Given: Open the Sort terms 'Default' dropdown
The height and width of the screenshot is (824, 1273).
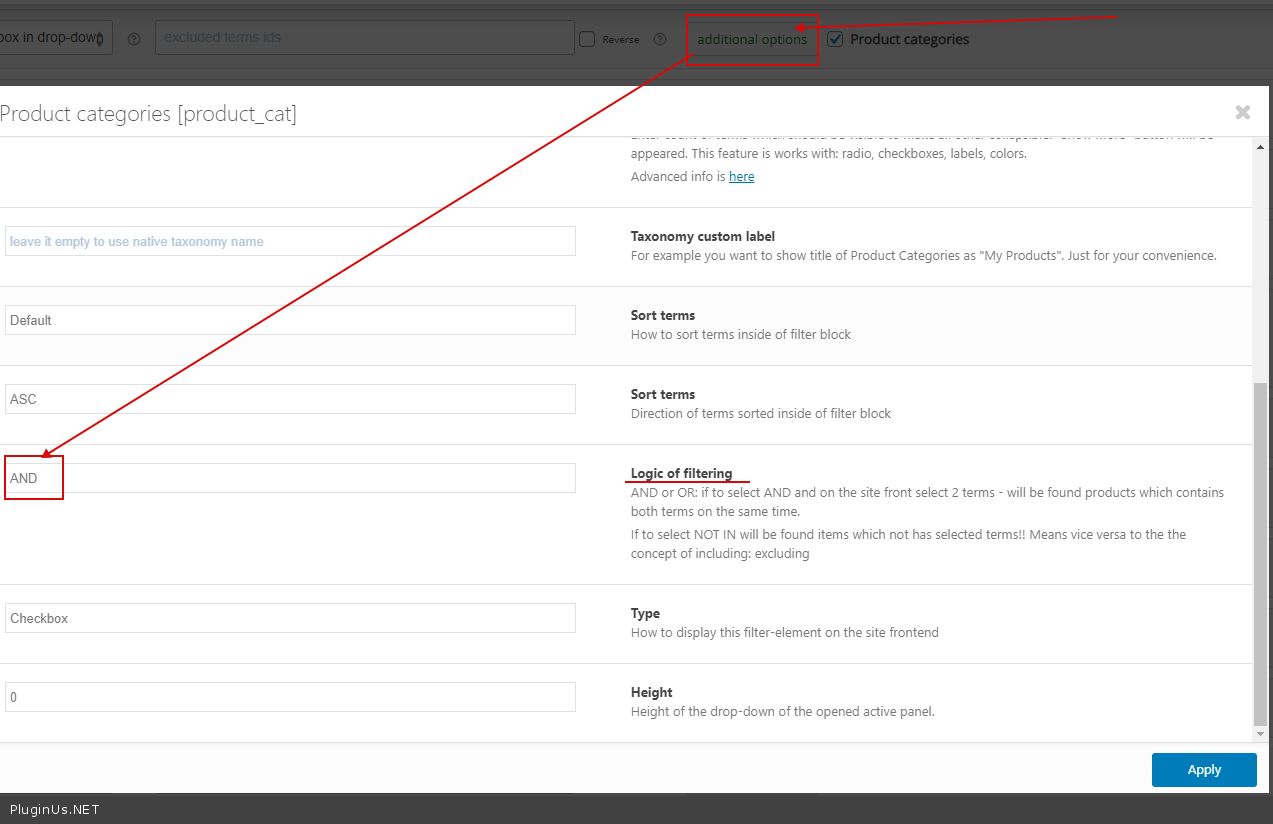Looking at the screenshot, I should pos(290,320).
